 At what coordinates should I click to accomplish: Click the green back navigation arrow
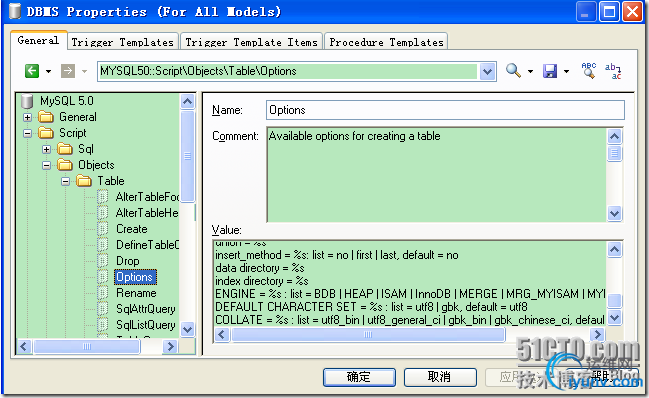click(32, 71)
